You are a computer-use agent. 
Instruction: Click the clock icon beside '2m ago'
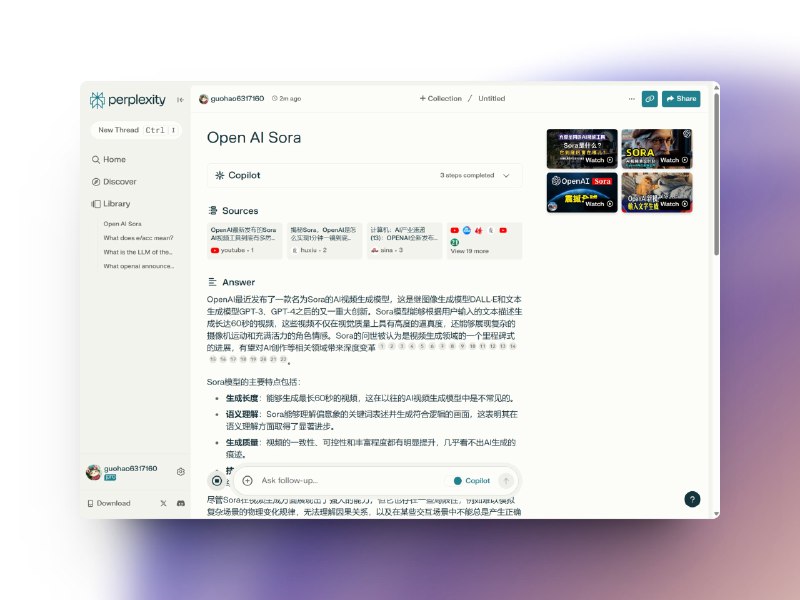coord(274,98)
